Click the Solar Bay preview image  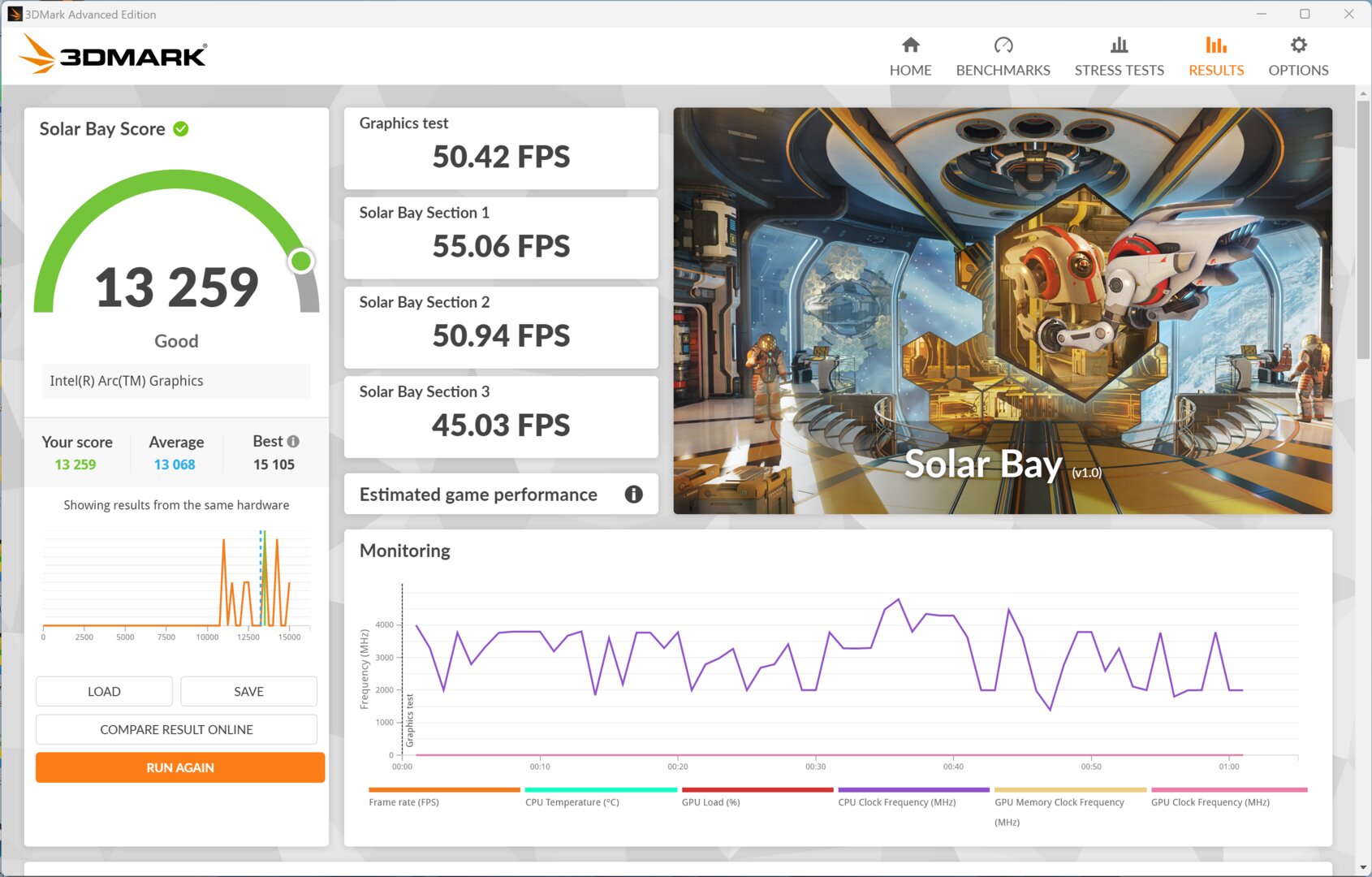coord(1003,311)
